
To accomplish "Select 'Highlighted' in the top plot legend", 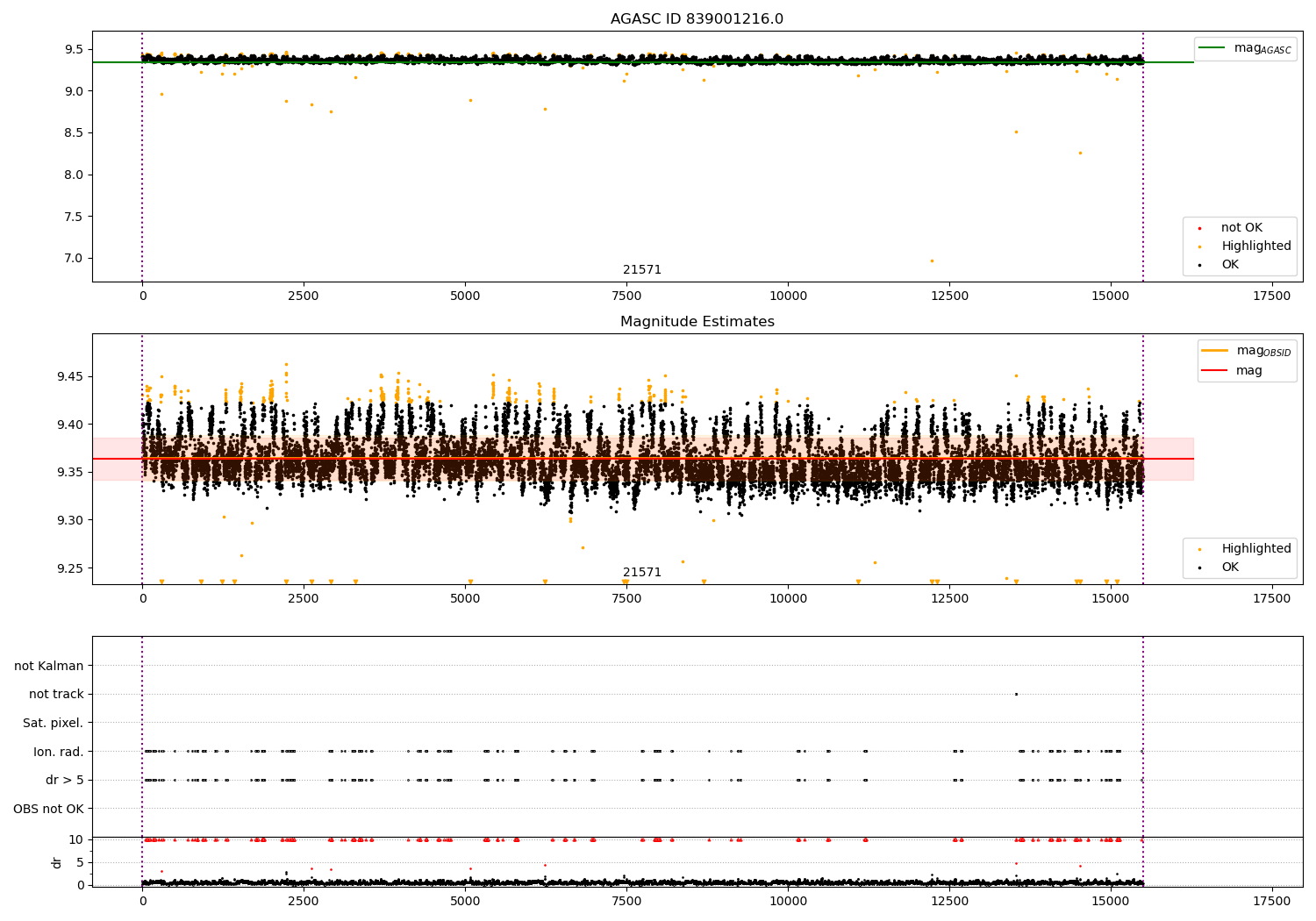I will pyautogui.click(x=1255, y=246).
